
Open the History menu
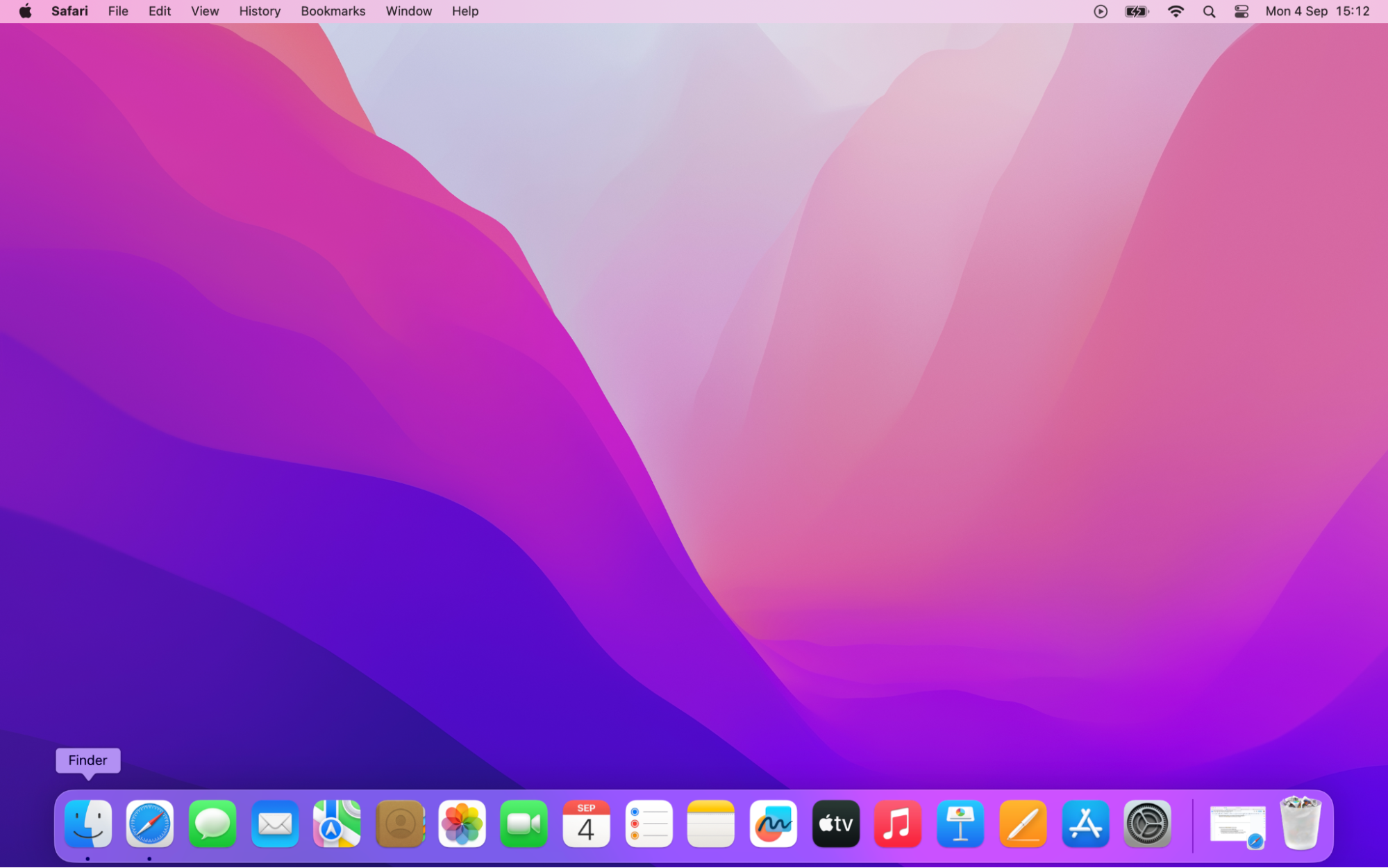[260, 11]
